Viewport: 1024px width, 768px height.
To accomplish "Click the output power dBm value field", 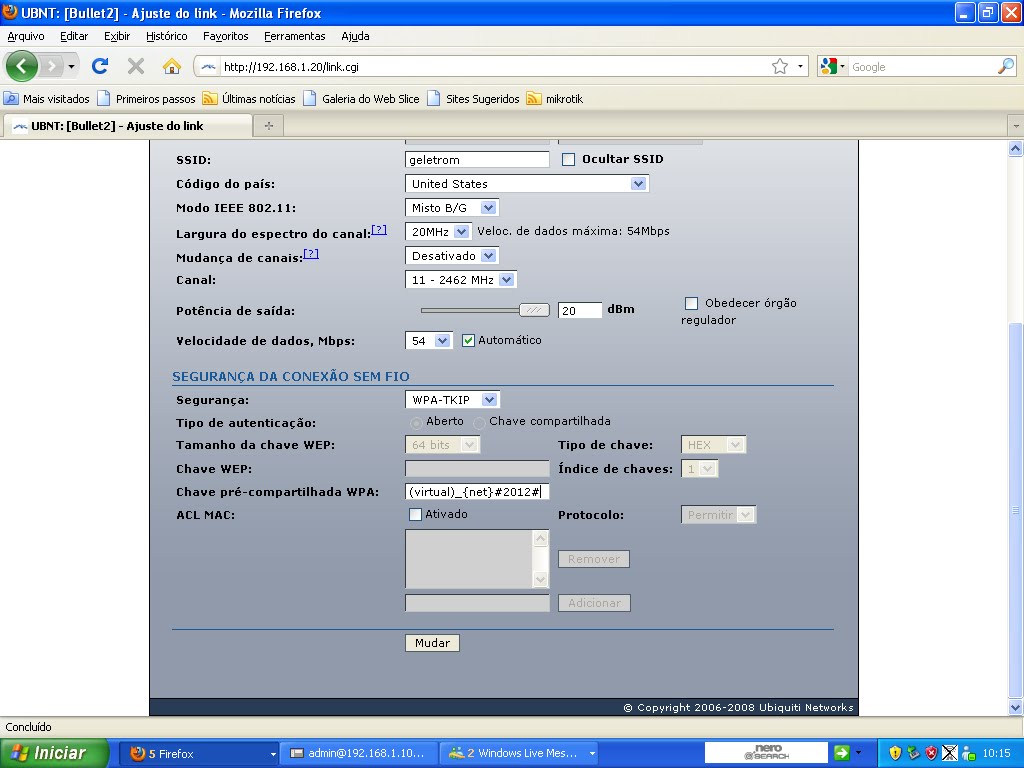I will click(x=579, y=310).
